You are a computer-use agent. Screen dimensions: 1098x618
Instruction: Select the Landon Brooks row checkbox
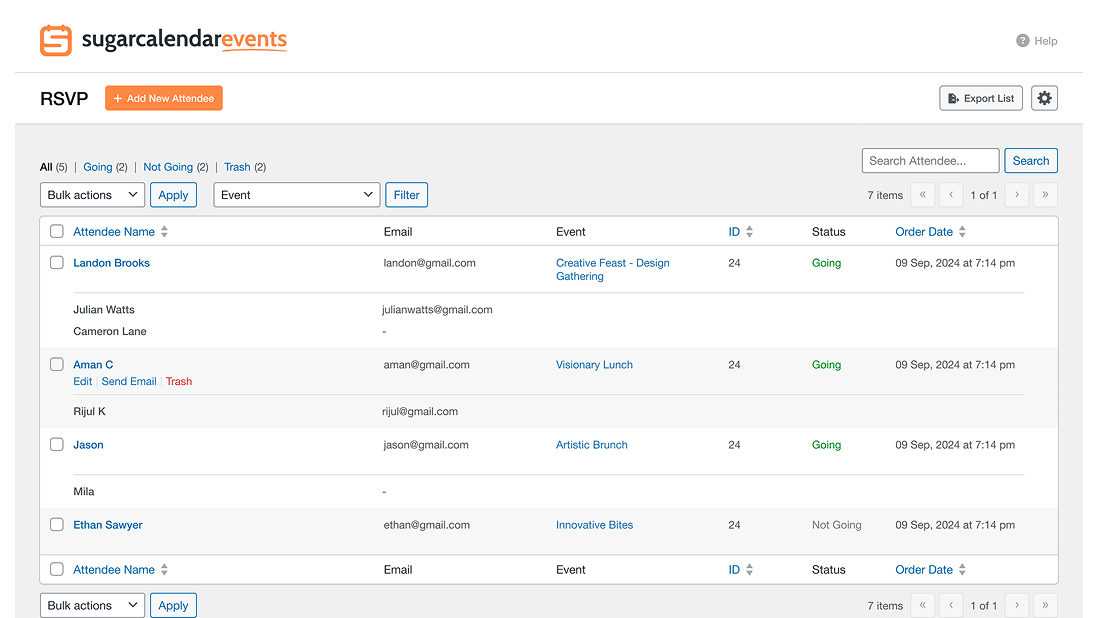click(x=57, y=263)
